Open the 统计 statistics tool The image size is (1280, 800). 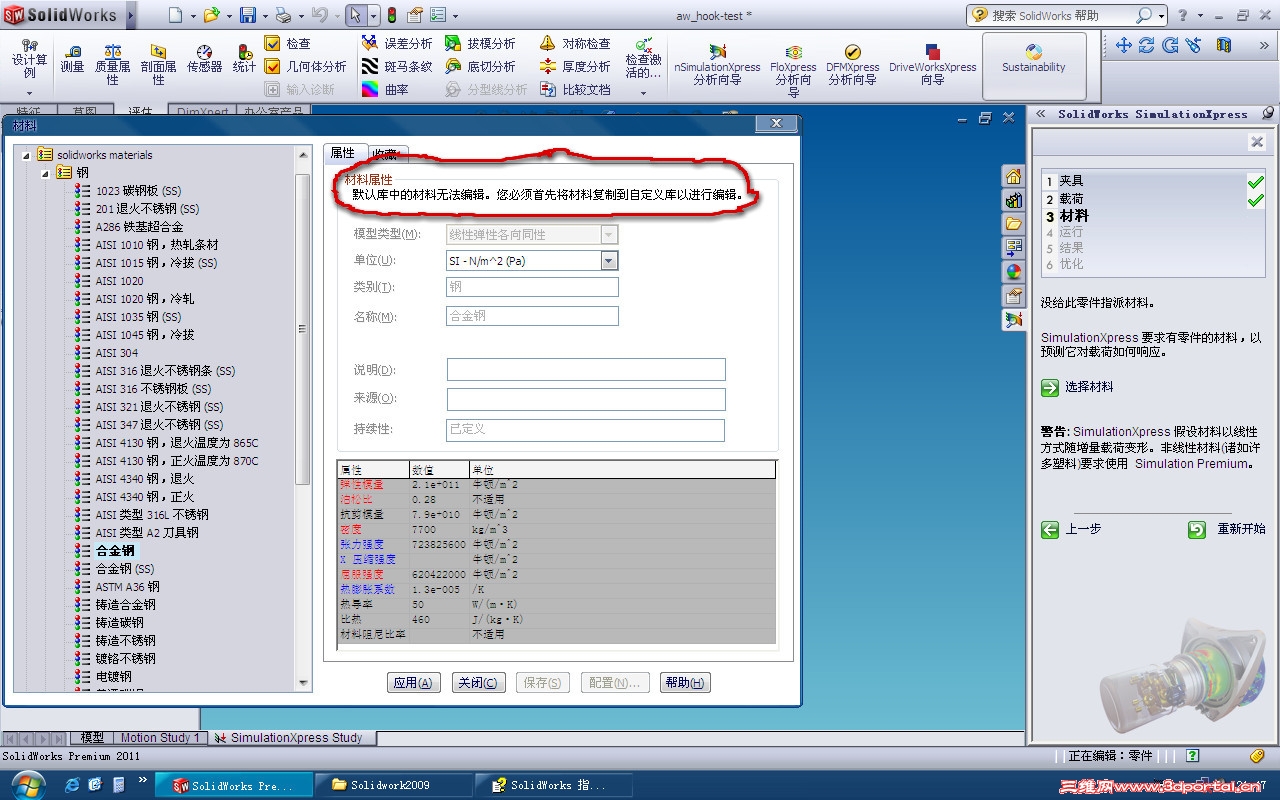244,58
